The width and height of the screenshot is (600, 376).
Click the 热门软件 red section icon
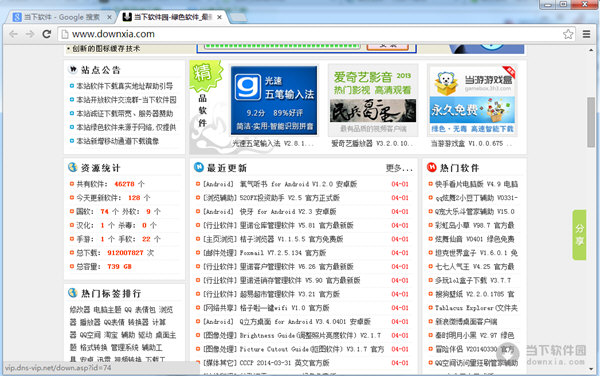point(432,167)
